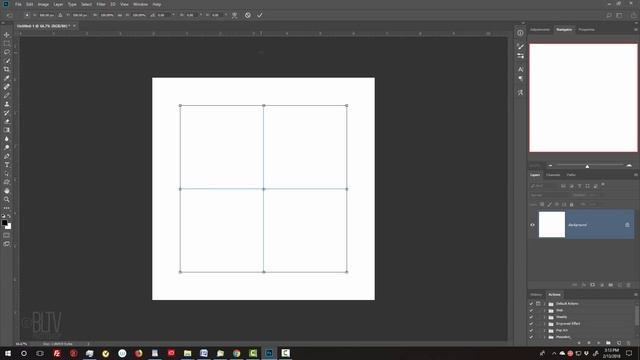Switch to the Adjustments tab
640x360 pixels.
pos(540,29)
